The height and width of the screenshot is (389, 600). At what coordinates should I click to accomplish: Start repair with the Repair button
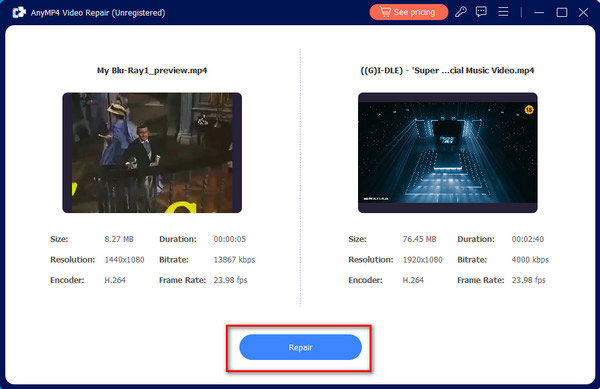tap(300, 347)
